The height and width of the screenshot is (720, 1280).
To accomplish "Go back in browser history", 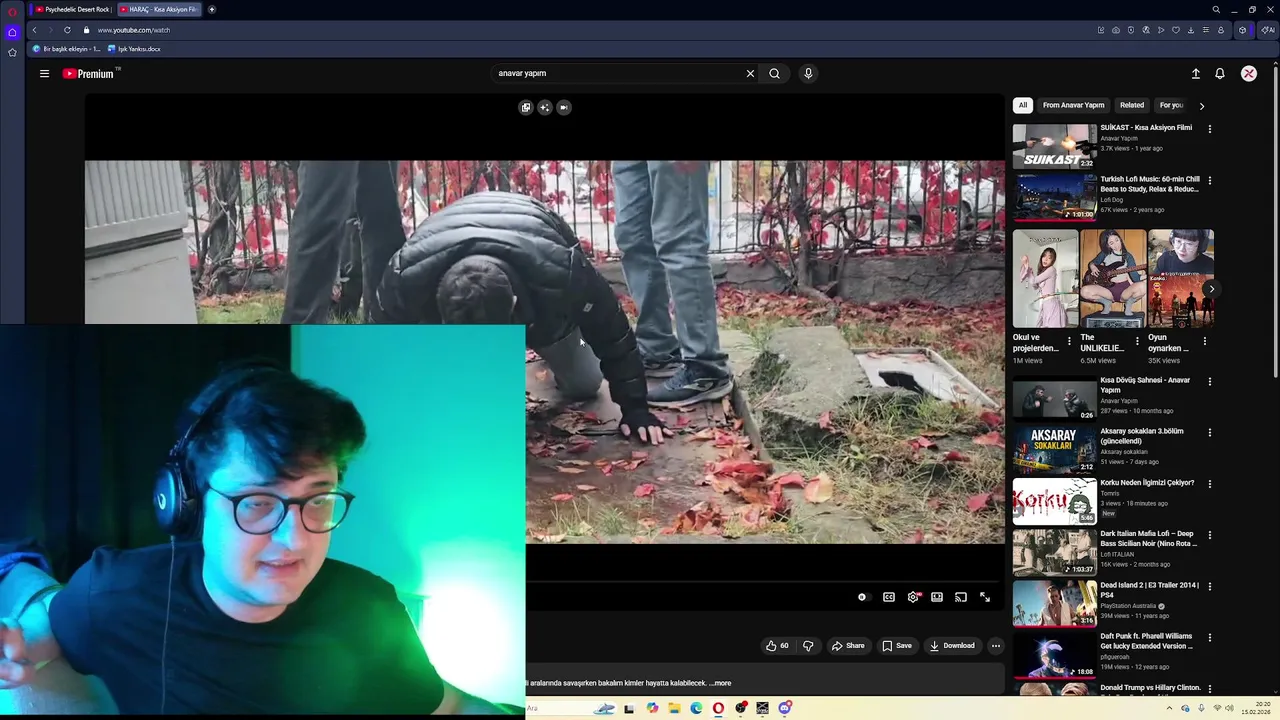I will coord(34,30).
